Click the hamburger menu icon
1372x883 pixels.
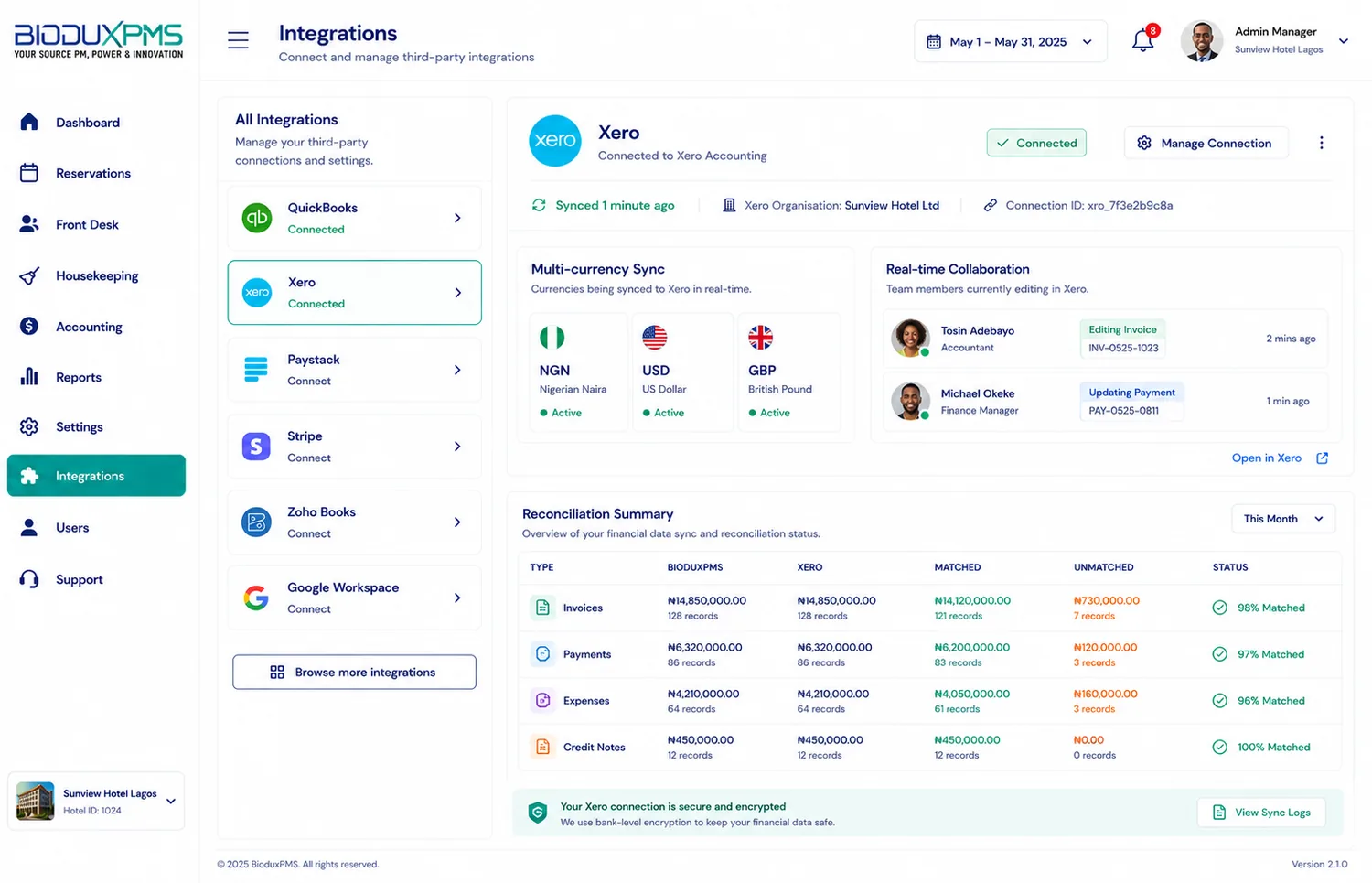238,40
